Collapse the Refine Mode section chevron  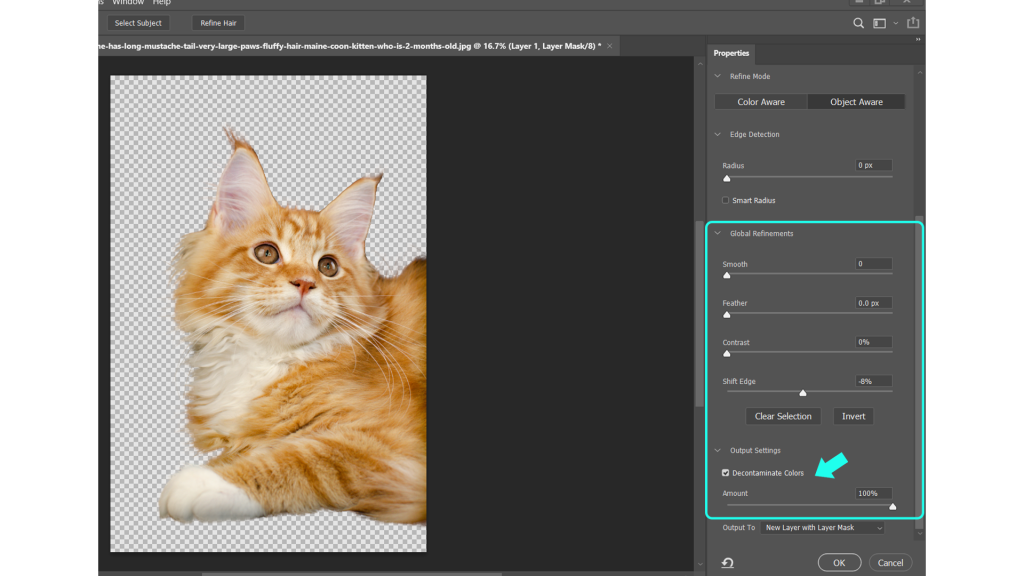716,76
